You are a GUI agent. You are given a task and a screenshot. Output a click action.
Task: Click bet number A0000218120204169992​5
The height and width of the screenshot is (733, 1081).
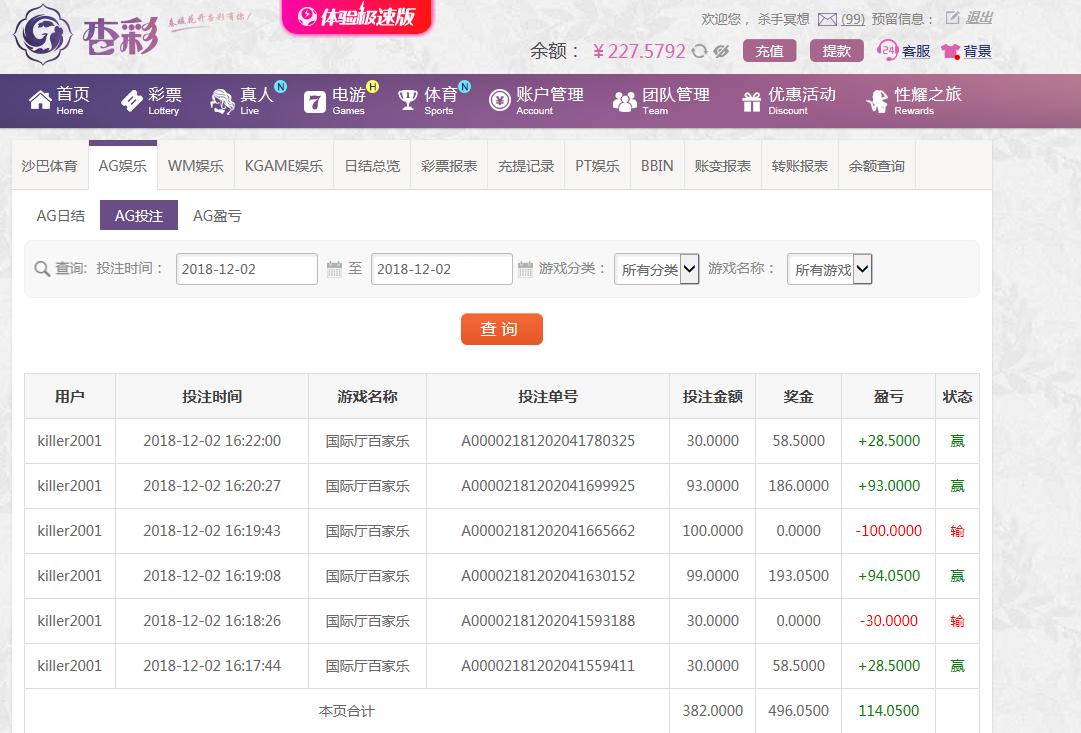[548, 485]
